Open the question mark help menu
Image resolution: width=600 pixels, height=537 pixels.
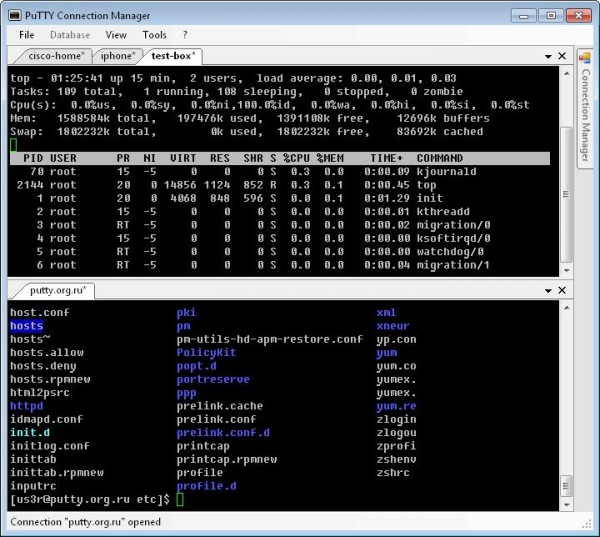coord(185,35)
